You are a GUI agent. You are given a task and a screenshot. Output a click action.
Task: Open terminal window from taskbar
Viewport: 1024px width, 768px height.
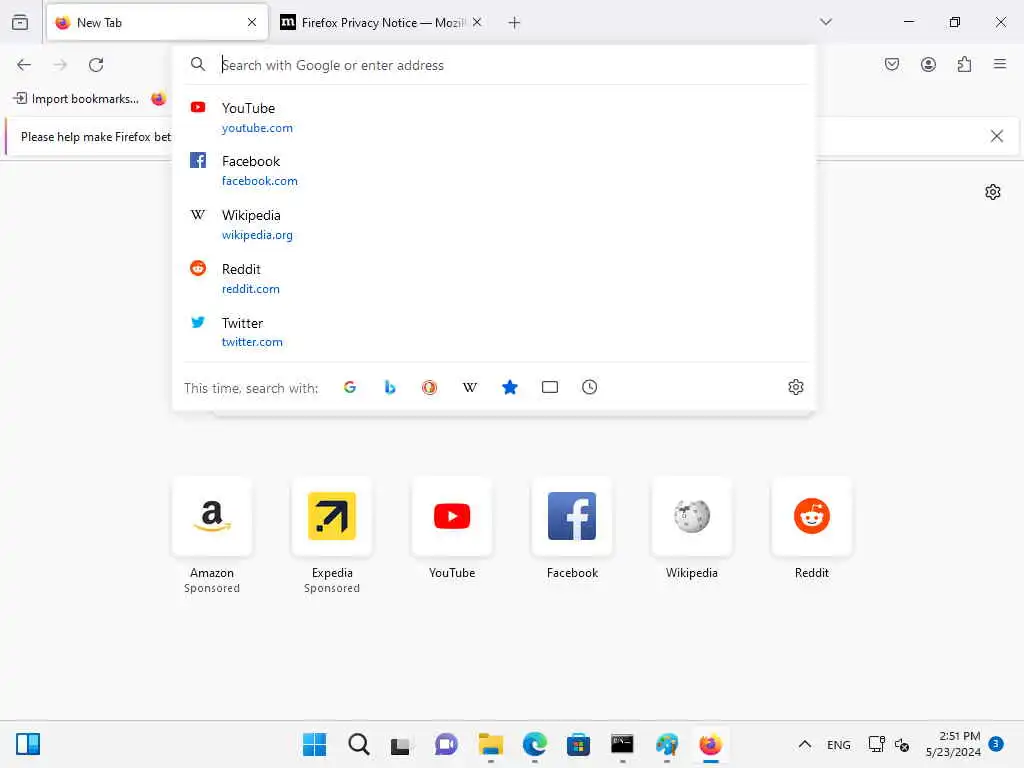click(x=622, y=744)
